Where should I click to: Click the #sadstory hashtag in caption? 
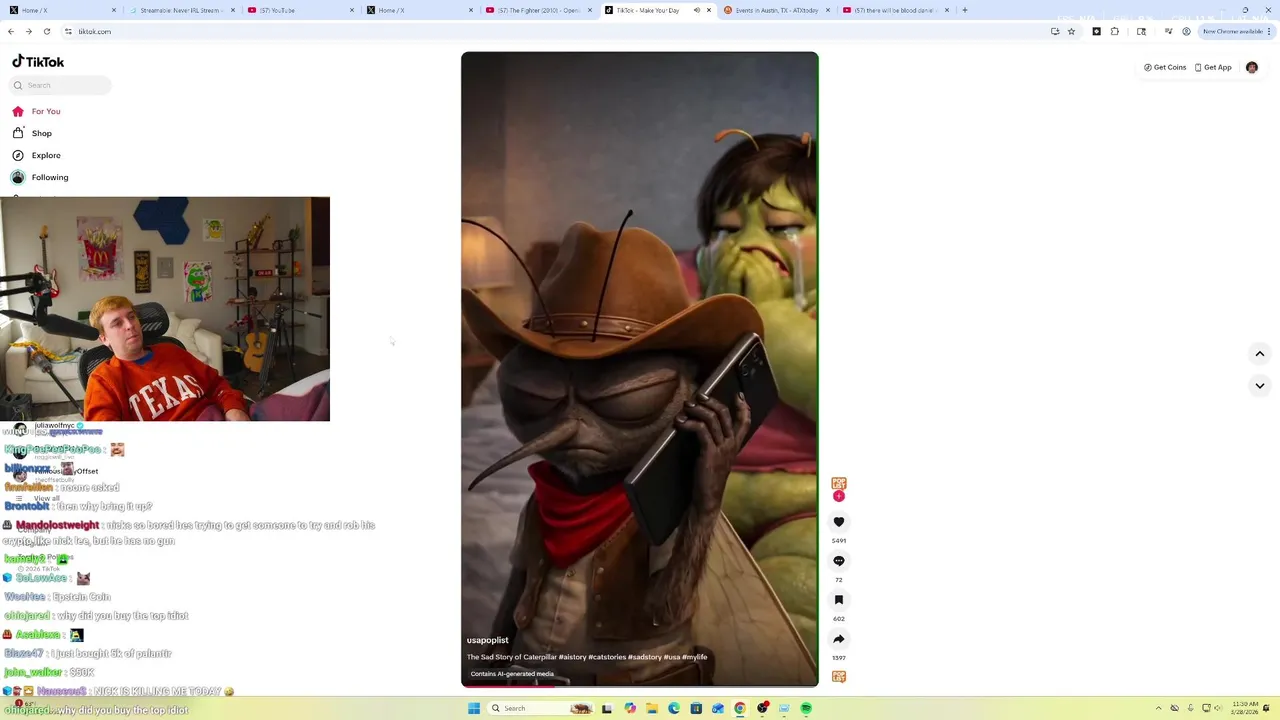click(645, 657)
